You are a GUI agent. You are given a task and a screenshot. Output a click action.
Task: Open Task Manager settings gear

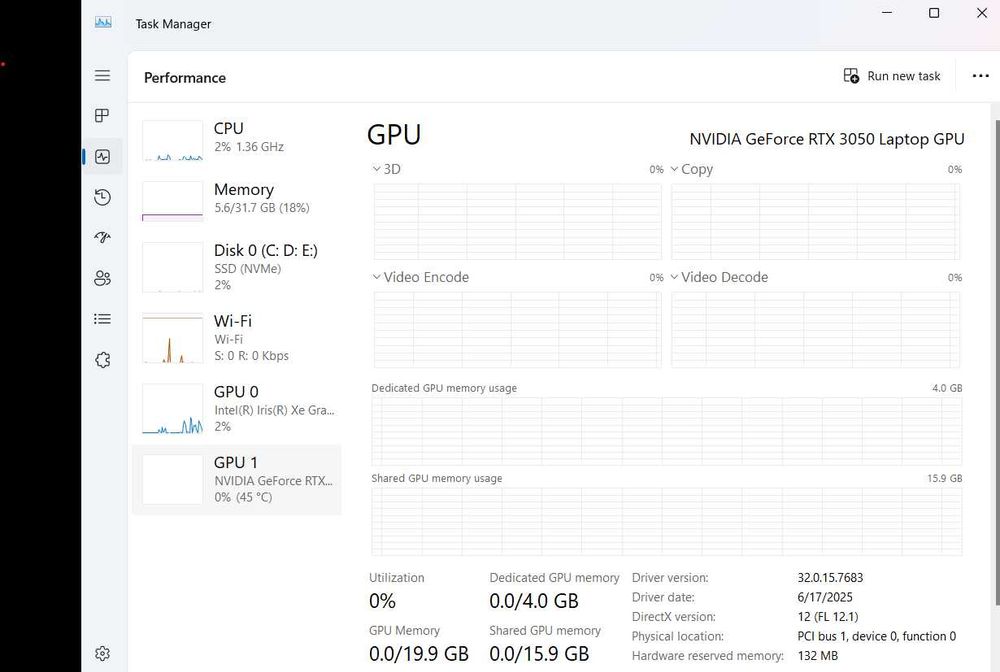pos(102,653)
